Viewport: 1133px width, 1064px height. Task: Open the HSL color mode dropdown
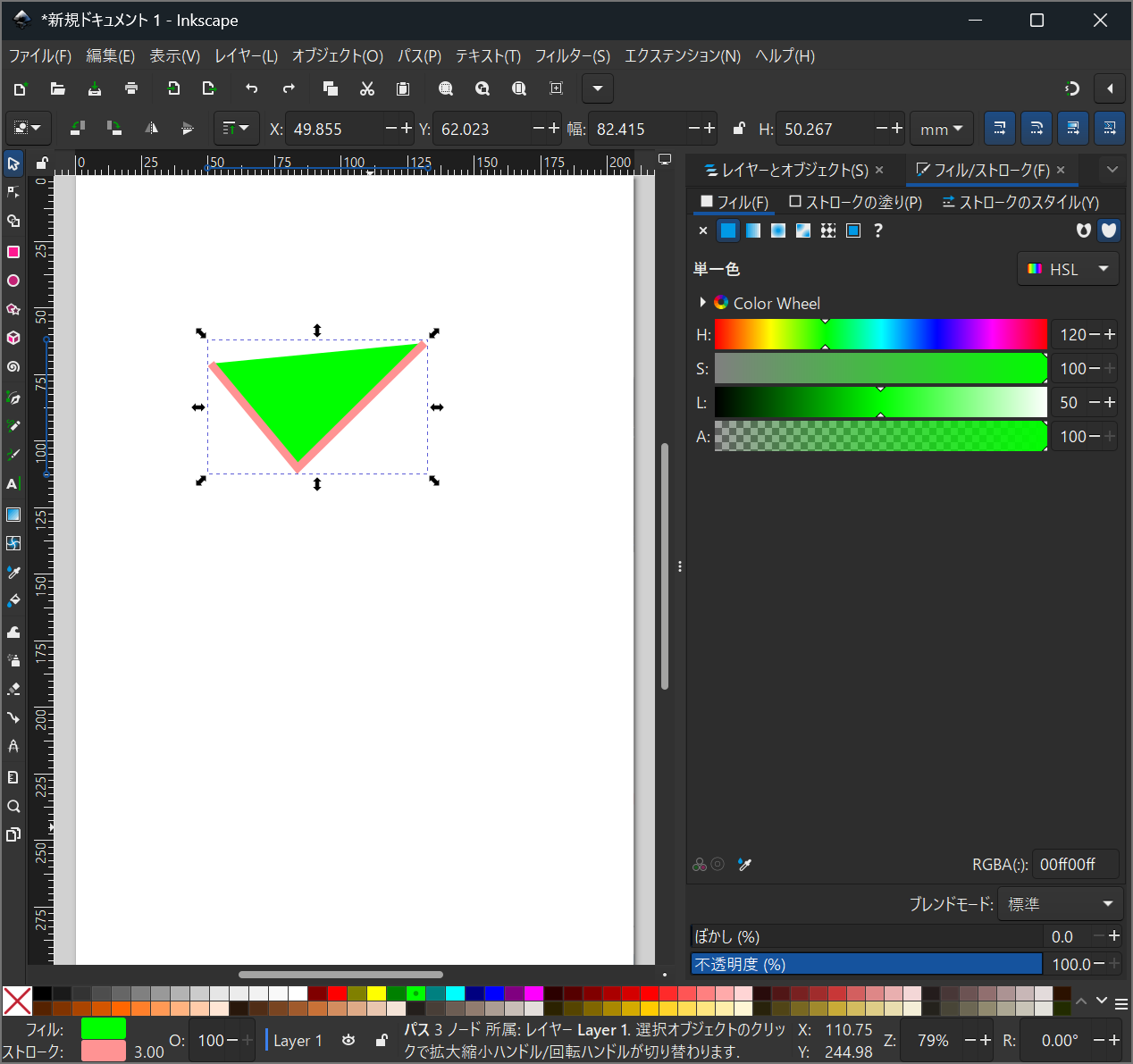click(1068, 269)
